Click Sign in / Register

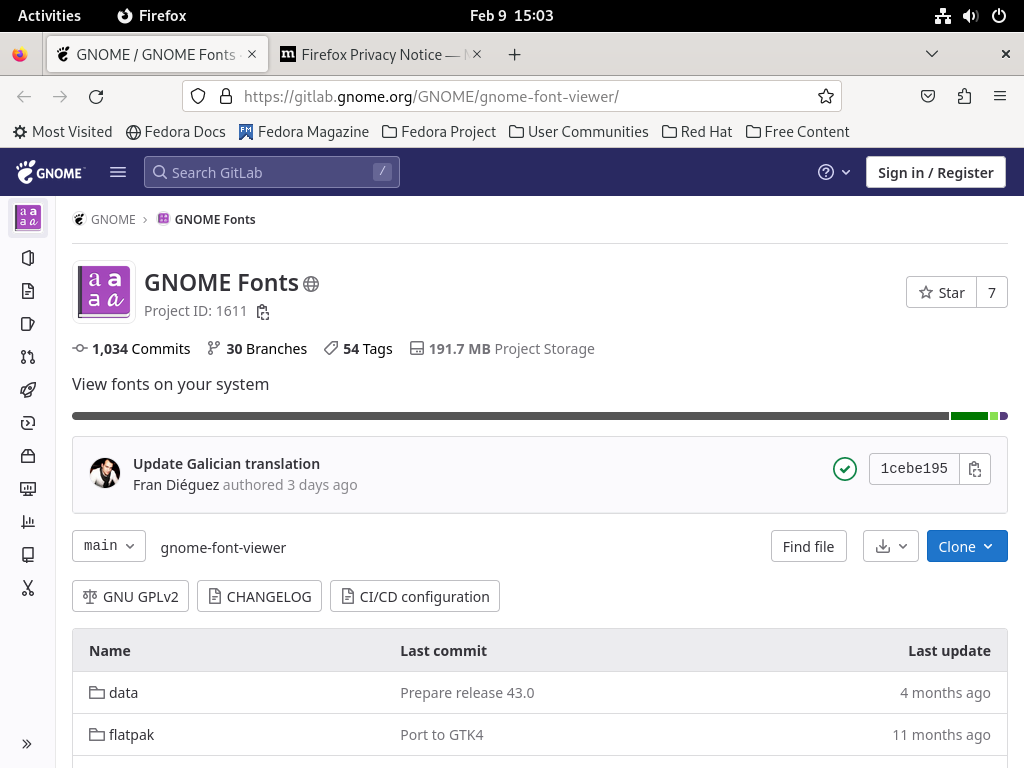(x=936, y=172)
